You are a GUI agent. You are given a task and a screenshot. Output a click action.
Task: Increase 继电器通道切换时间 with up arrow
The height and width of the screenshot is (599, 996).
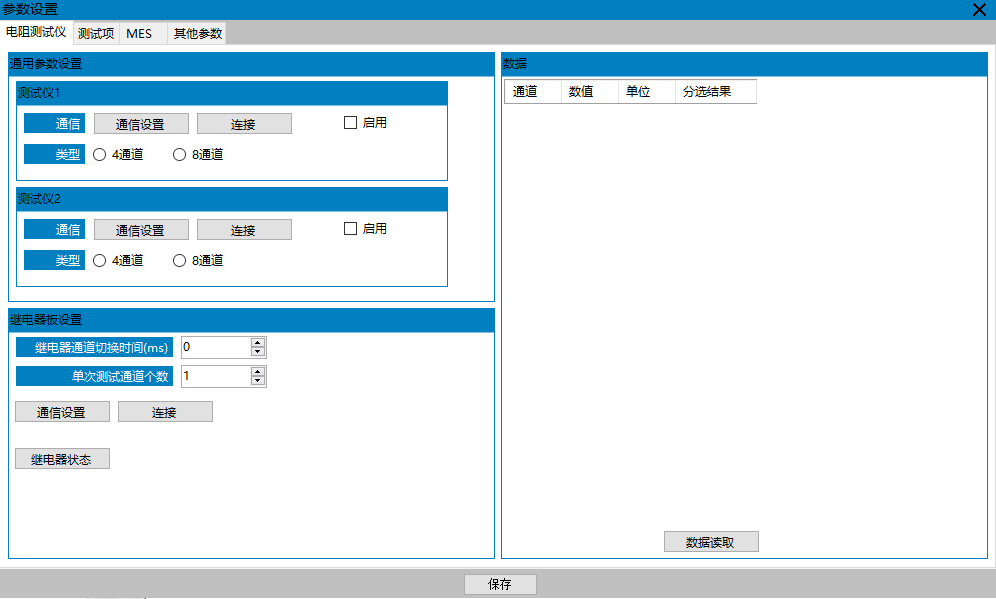tap(257, 342)
